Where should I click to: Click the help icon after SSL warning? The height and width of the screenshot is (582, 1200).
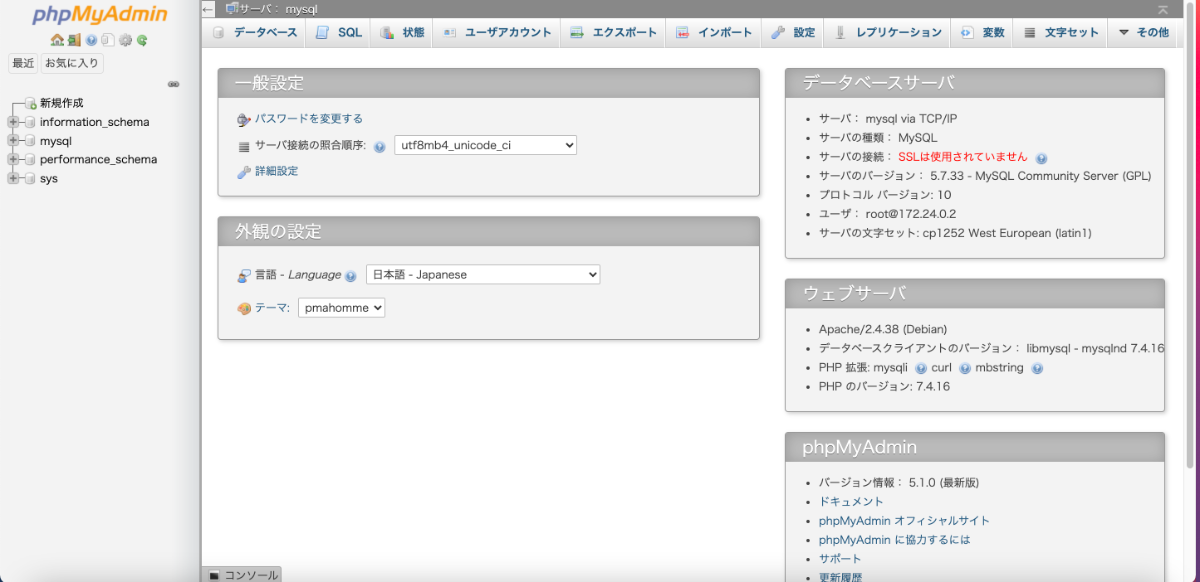coord(1041,158)
